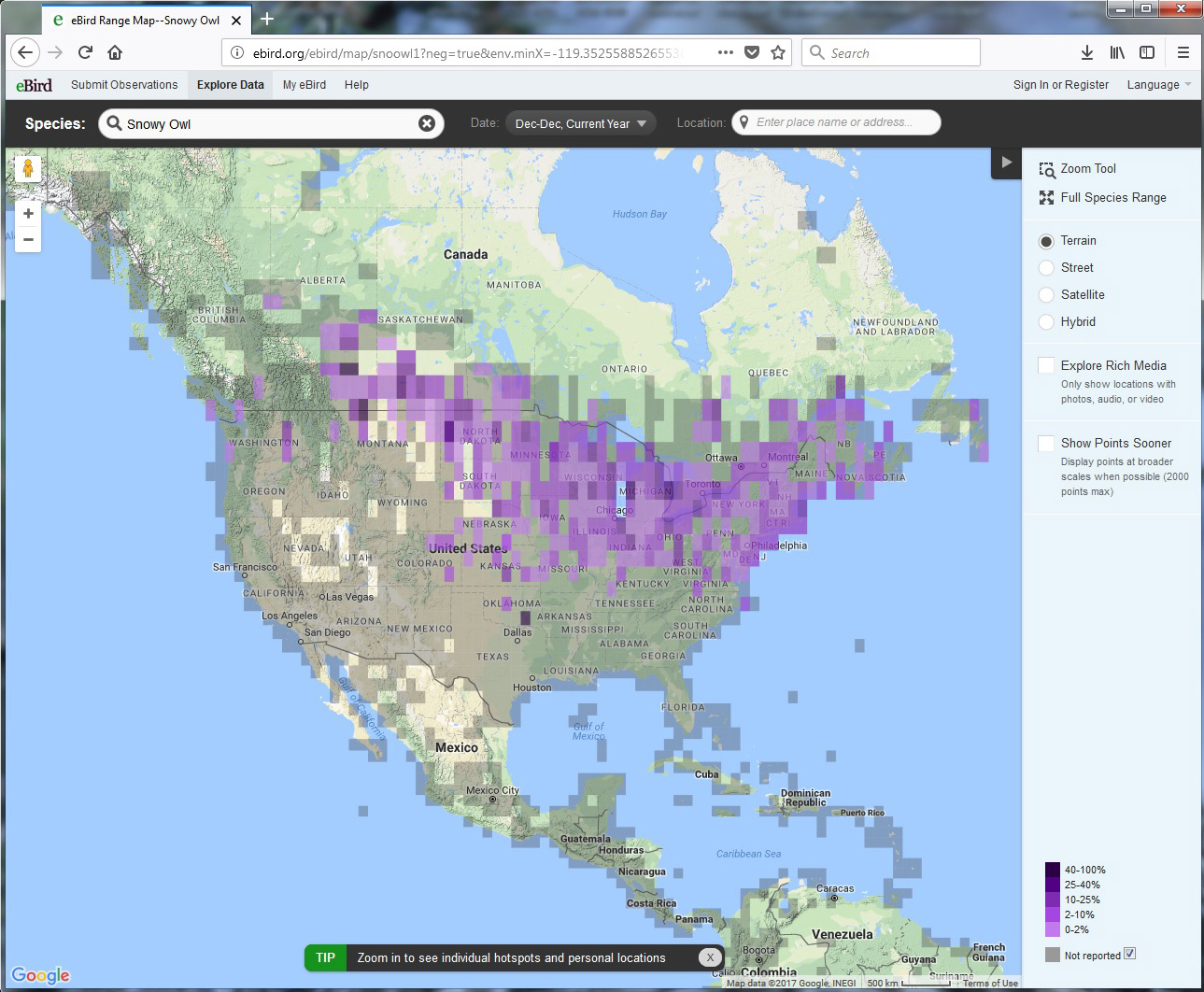This screenshot has height=992, width=1204.
Task: Click the Google logo on map
Action: point(41,975)
